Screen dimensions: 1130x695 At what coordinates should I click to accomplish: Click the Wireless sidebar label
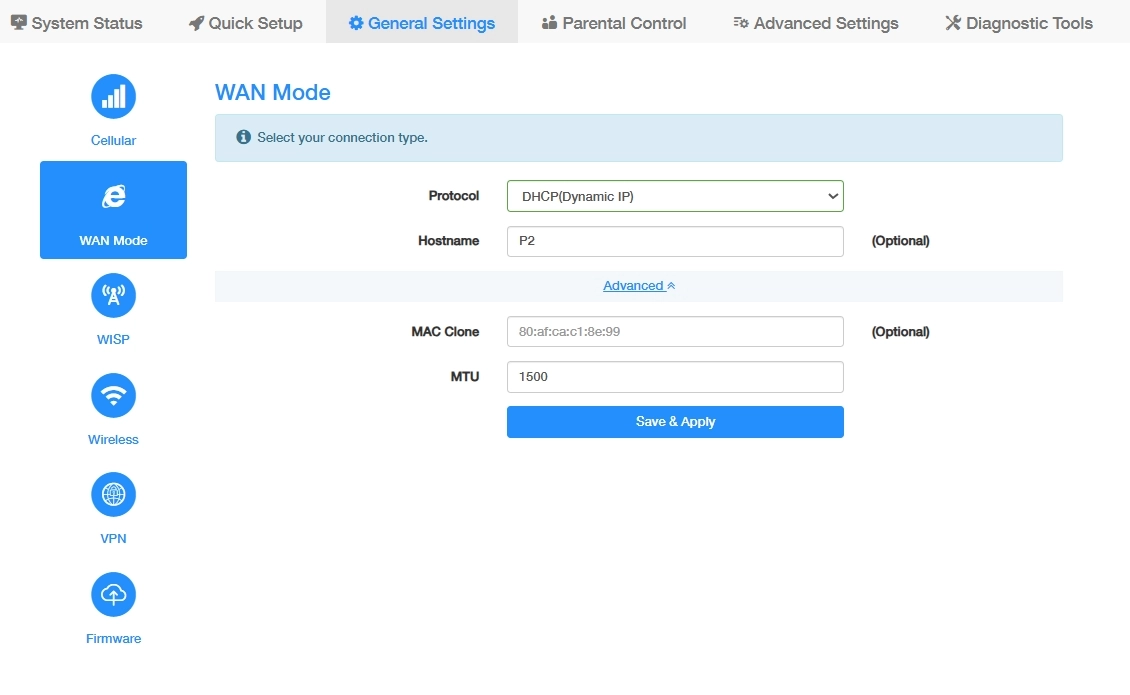(x=113, y=440)
